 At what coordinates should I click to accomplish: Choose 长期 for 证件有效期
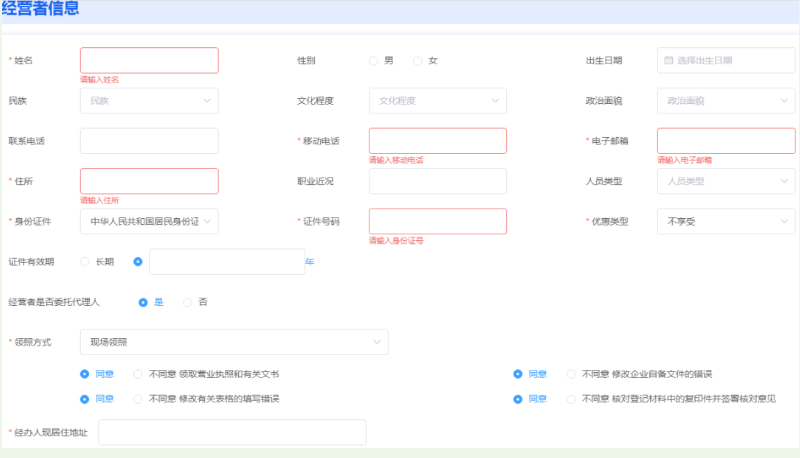(85, 261)
